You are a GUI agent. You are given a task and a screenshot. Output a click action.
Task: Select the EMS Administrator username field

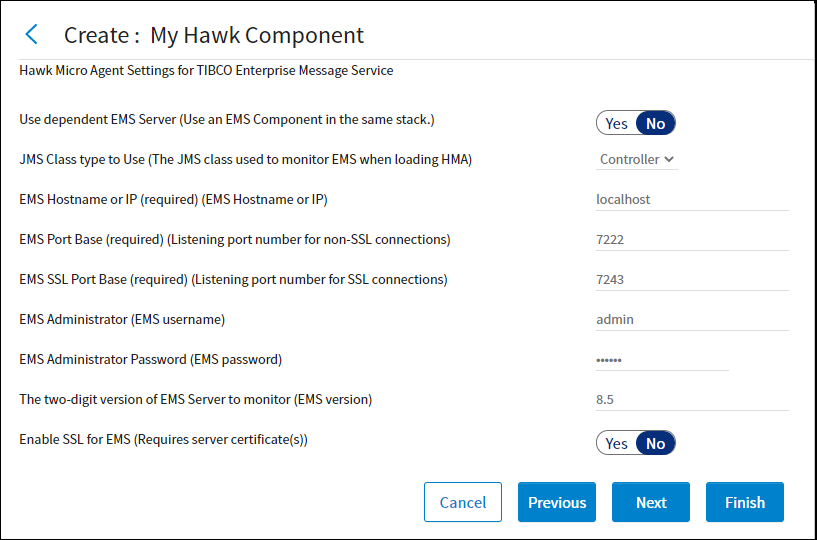(x=691, y=319)
